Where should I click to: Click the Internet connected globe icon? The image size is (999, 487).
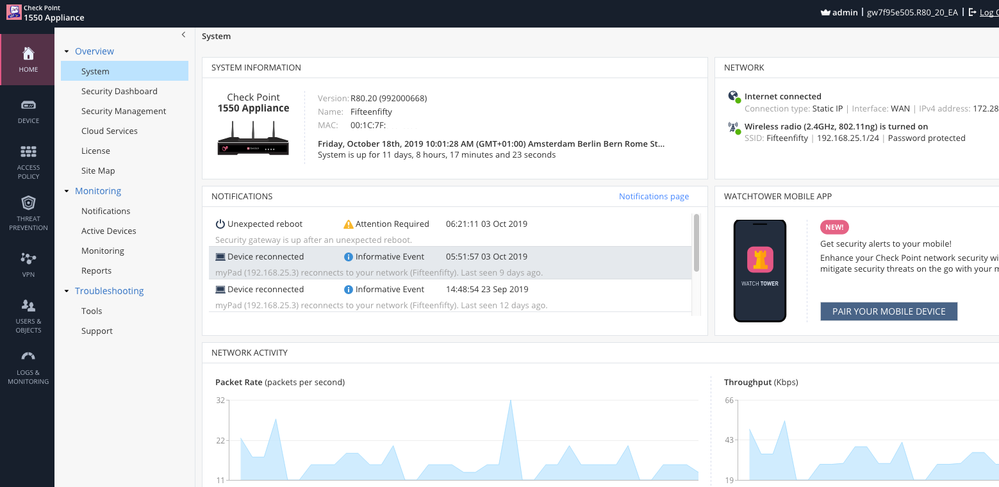click(733, 96)
